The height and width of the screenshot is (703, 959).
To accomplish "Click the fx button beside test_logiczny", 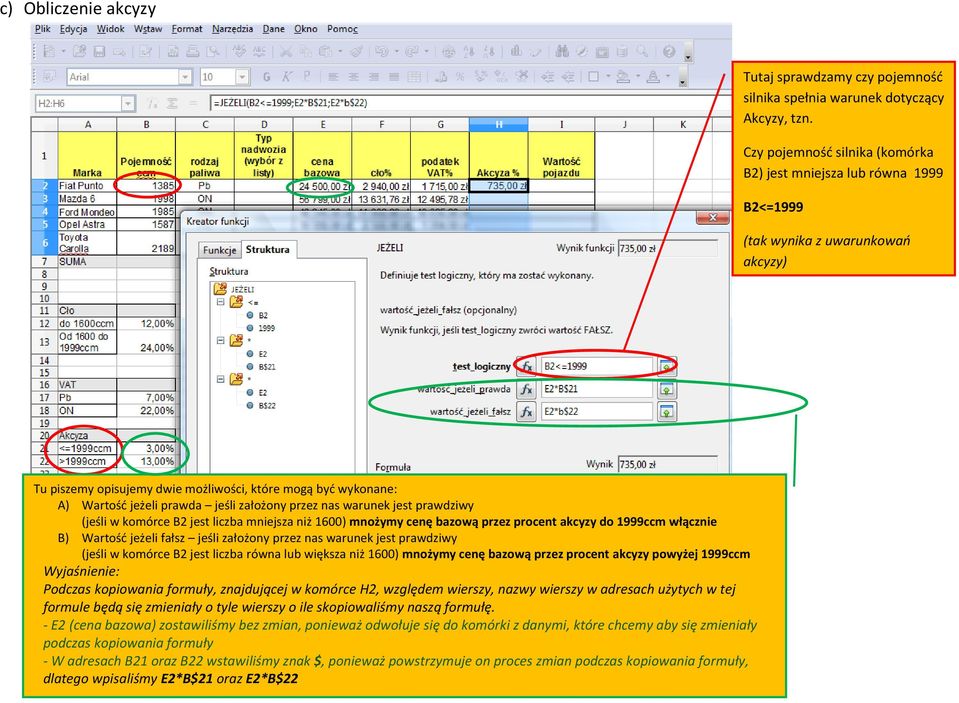I will click(x=526, y=366).
